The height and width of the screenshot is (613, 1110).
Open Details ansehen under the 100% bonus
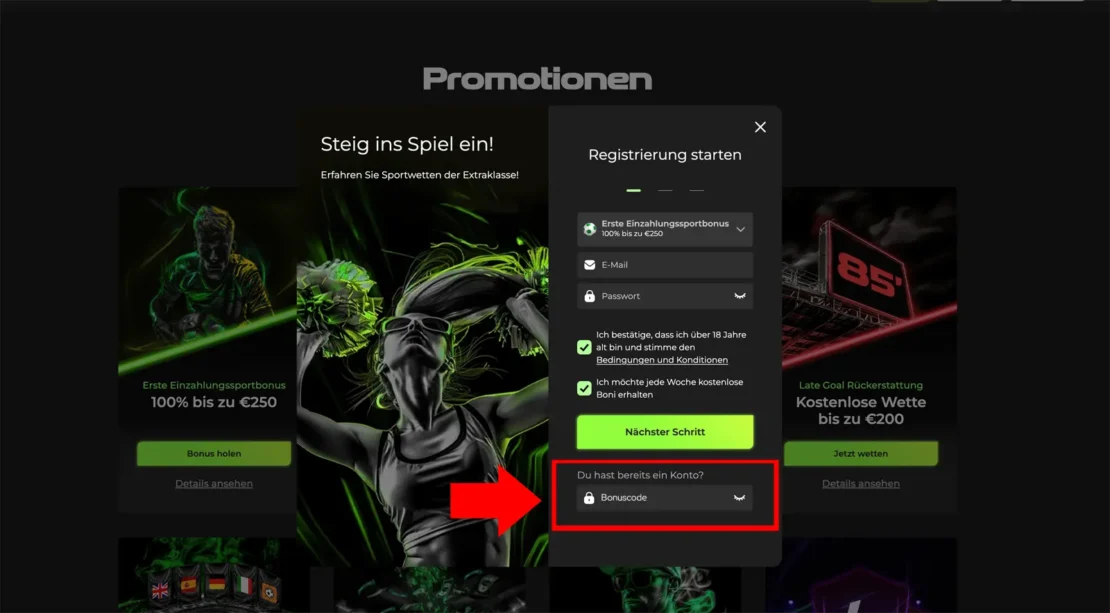214,483
